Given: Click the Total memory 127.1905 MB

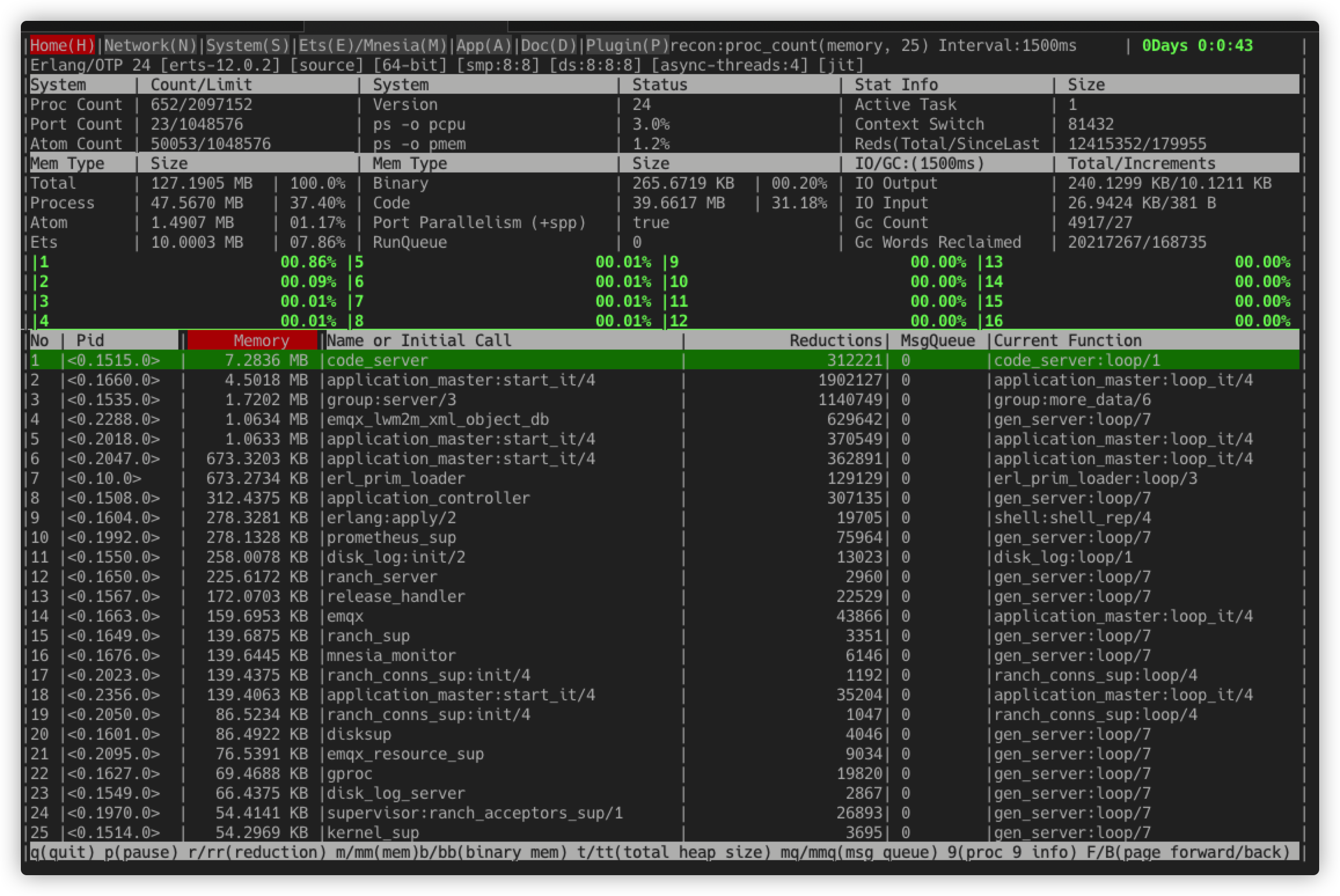Looking at the screenshot, I should tap(202, 183).
